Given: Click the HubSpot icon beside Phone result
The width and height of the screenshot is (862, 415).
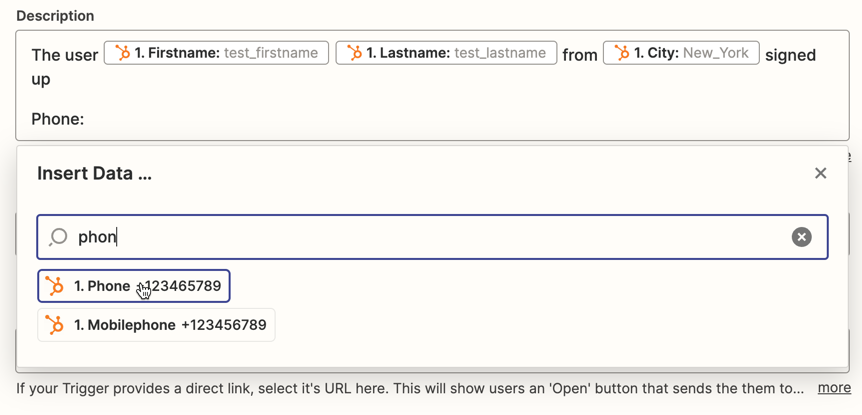Looking at the screenshot, I should (x=55, y=286).
